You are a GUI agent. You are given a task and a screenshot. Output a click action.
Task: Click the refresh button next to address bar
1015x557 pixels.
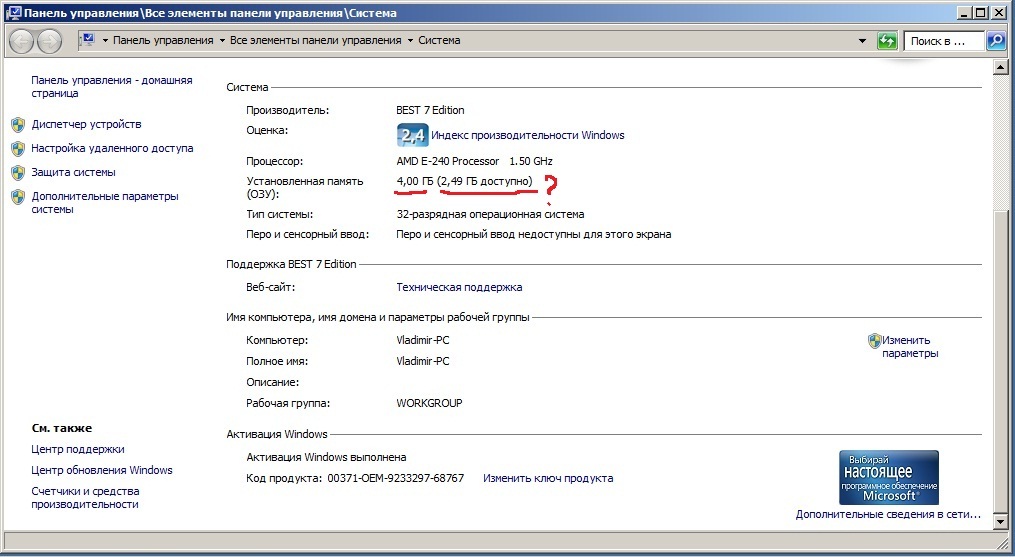tap(887, 41)
